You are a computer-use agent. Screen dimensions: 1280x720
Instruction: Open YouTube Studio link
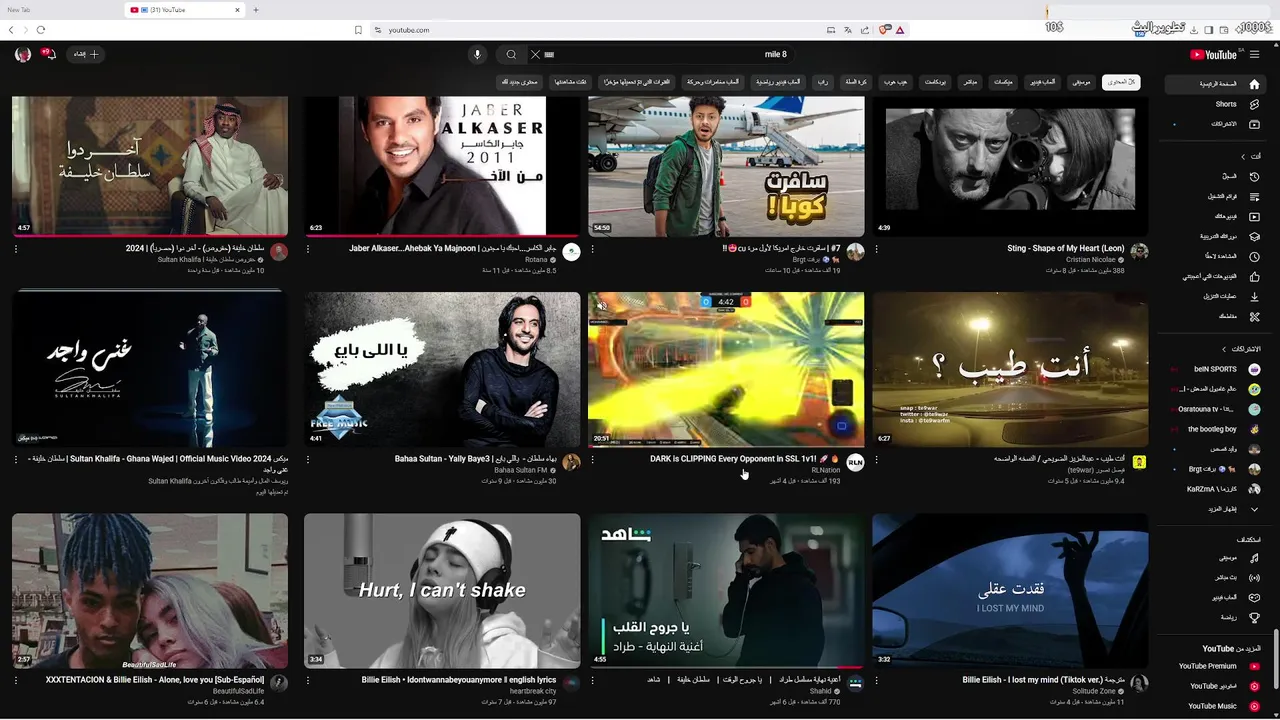click(x=1226, y=686)
